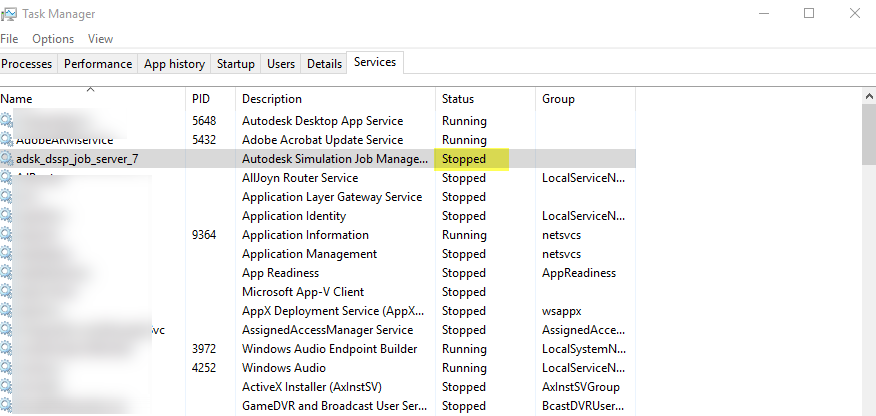Click the gear icon in Adobe Acrobat Update Service row

7,140
